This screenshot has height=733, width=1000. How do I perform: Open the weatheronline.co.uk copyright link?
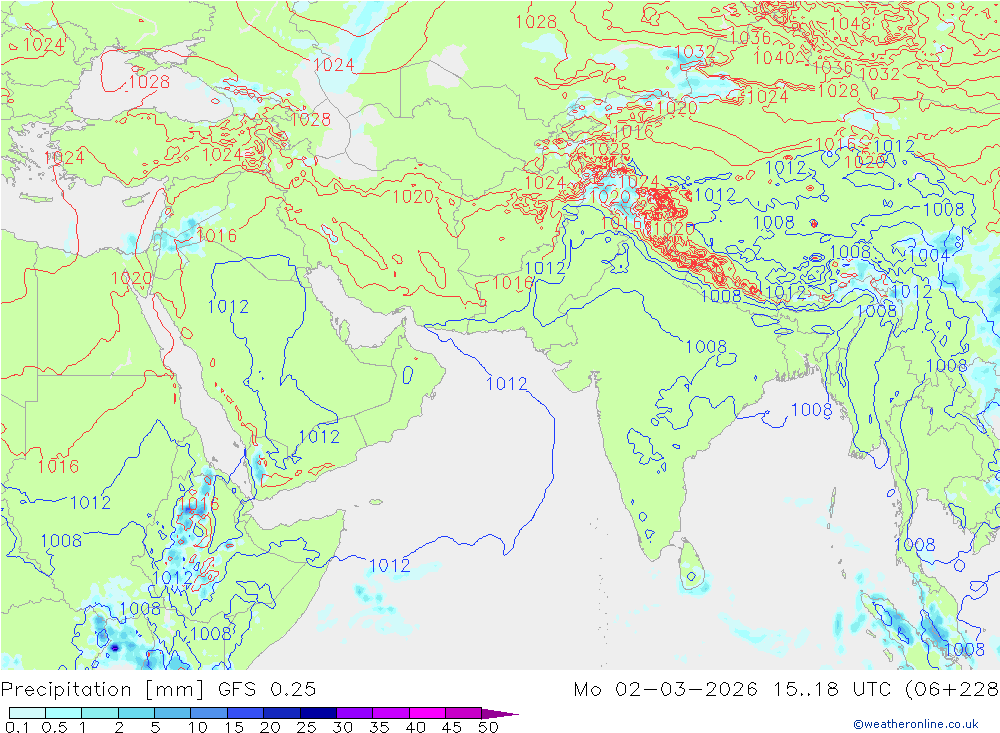tap(915, 723)
